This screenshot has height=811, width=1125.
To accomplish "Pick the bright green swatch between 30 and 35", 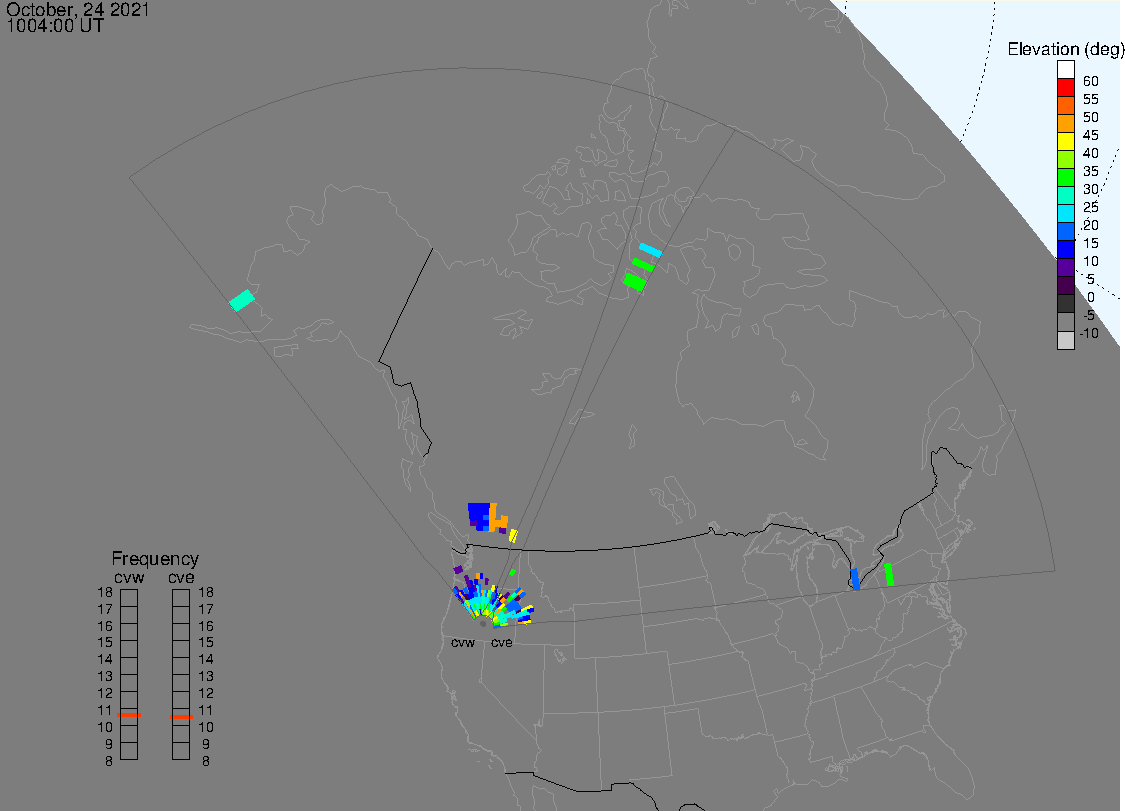I will (x=1065, y=177).
